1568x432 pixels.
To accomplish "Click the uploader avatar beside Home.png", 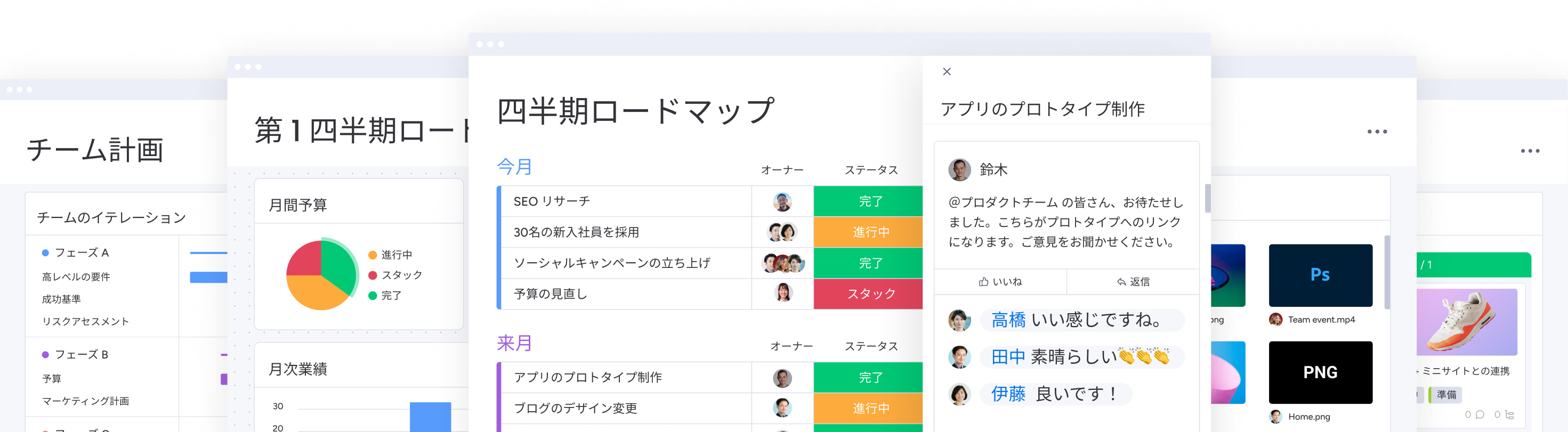I will tap(1275, 417).
